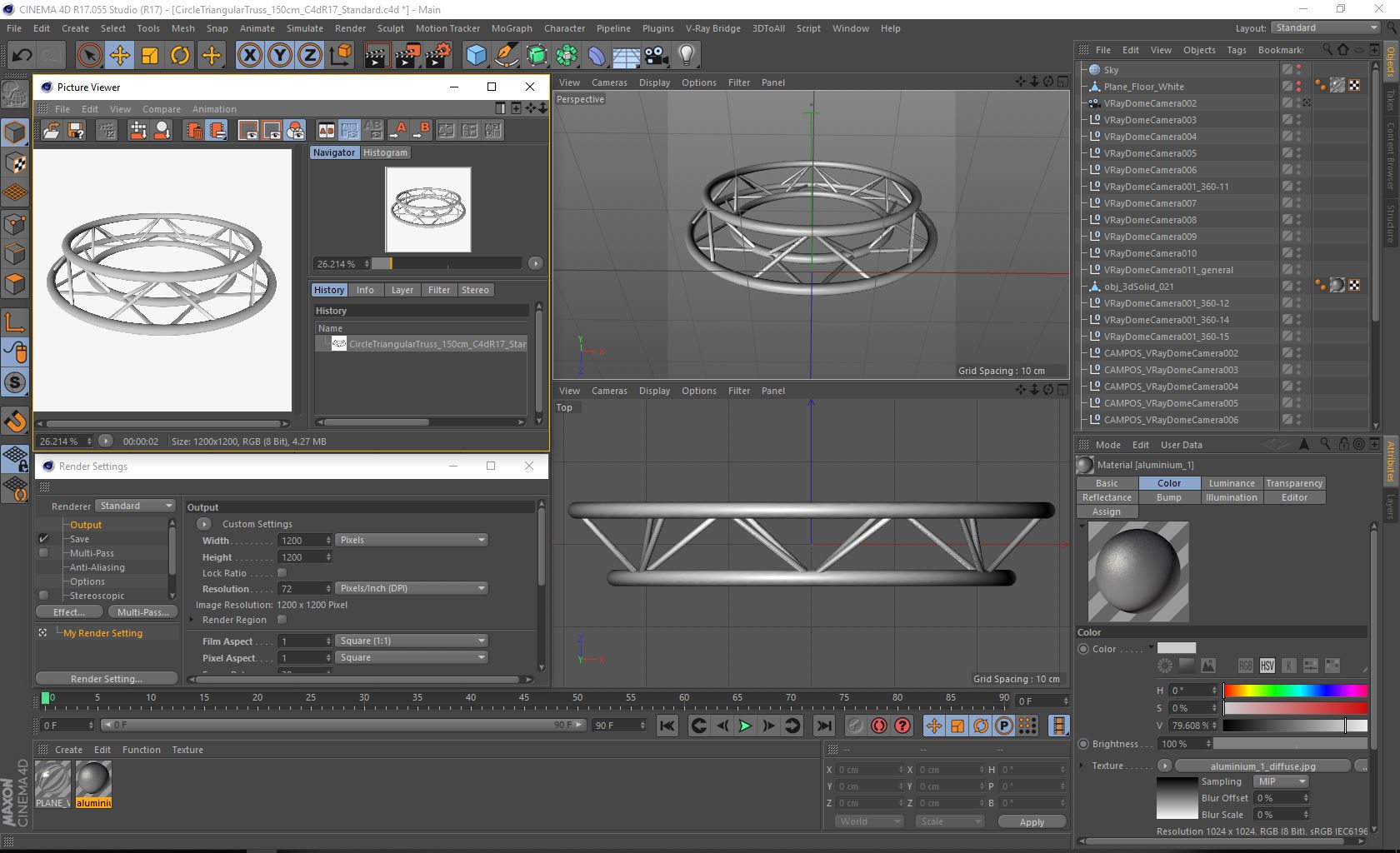Select the Rotate tool icon
The image size is (1400, 853).
[180, 56]
